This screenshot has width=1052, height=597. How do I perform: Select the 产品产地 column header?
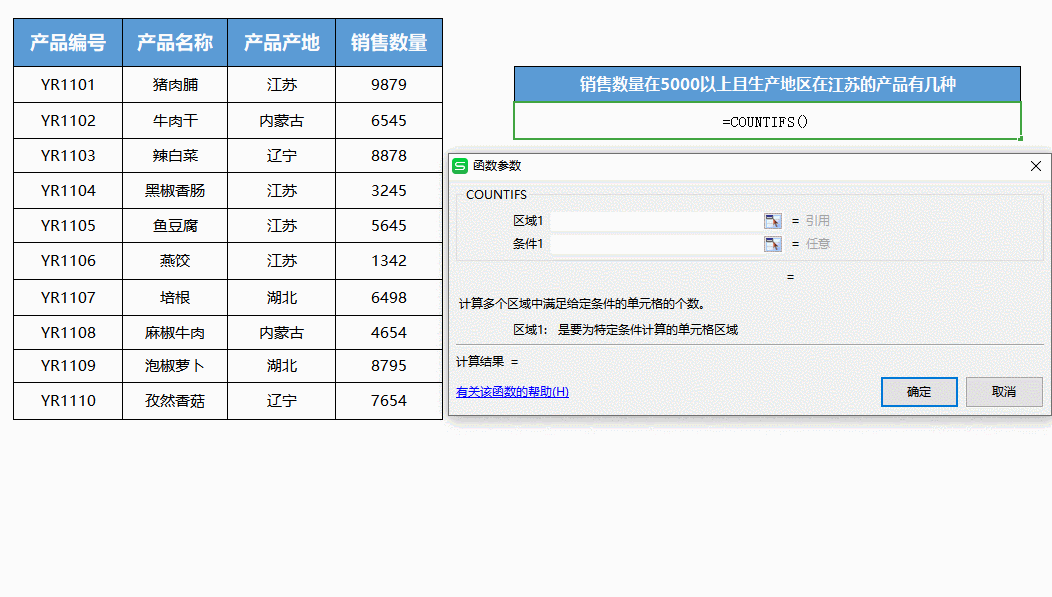[x=282, y=42]
